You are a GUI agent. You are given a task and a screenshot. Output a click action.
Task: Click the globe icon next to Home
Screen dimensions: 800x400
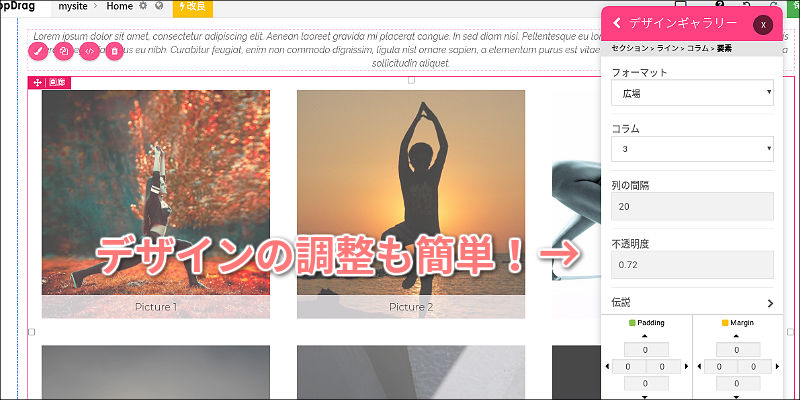coord(159,6)
